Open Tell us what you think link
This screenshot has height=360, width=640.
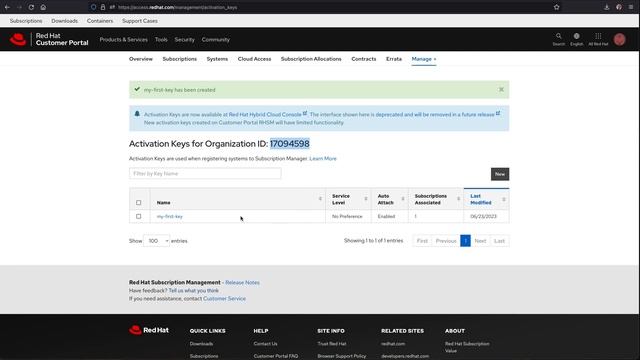tap(193, 291)
